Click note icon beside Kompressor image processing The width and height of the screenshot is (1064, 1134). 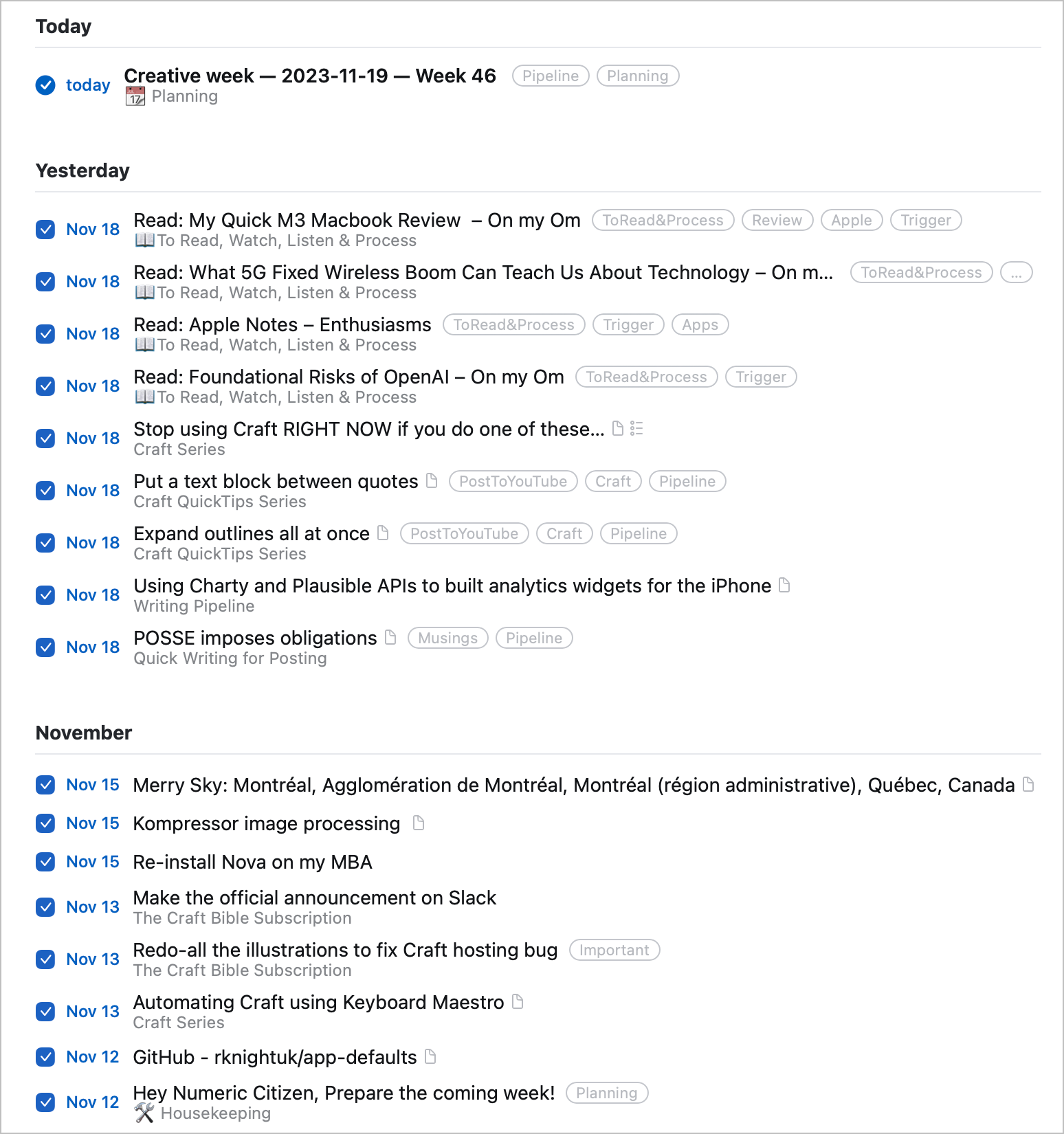pos(419,823)
